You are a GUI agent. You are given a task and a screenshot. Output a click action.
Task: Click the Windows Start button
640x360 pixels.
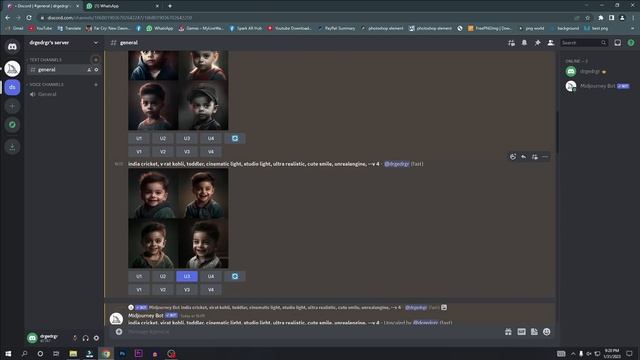[8, 353]
